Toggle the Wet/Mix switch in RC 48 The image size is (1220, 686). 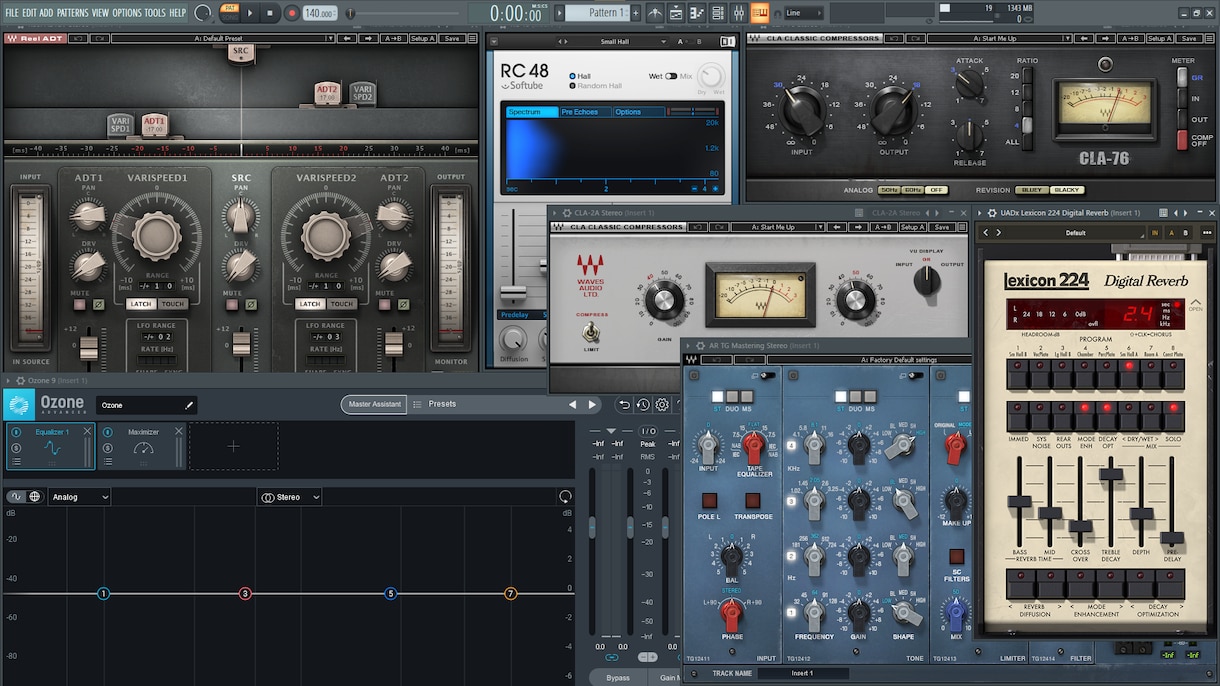click(671, 76)
